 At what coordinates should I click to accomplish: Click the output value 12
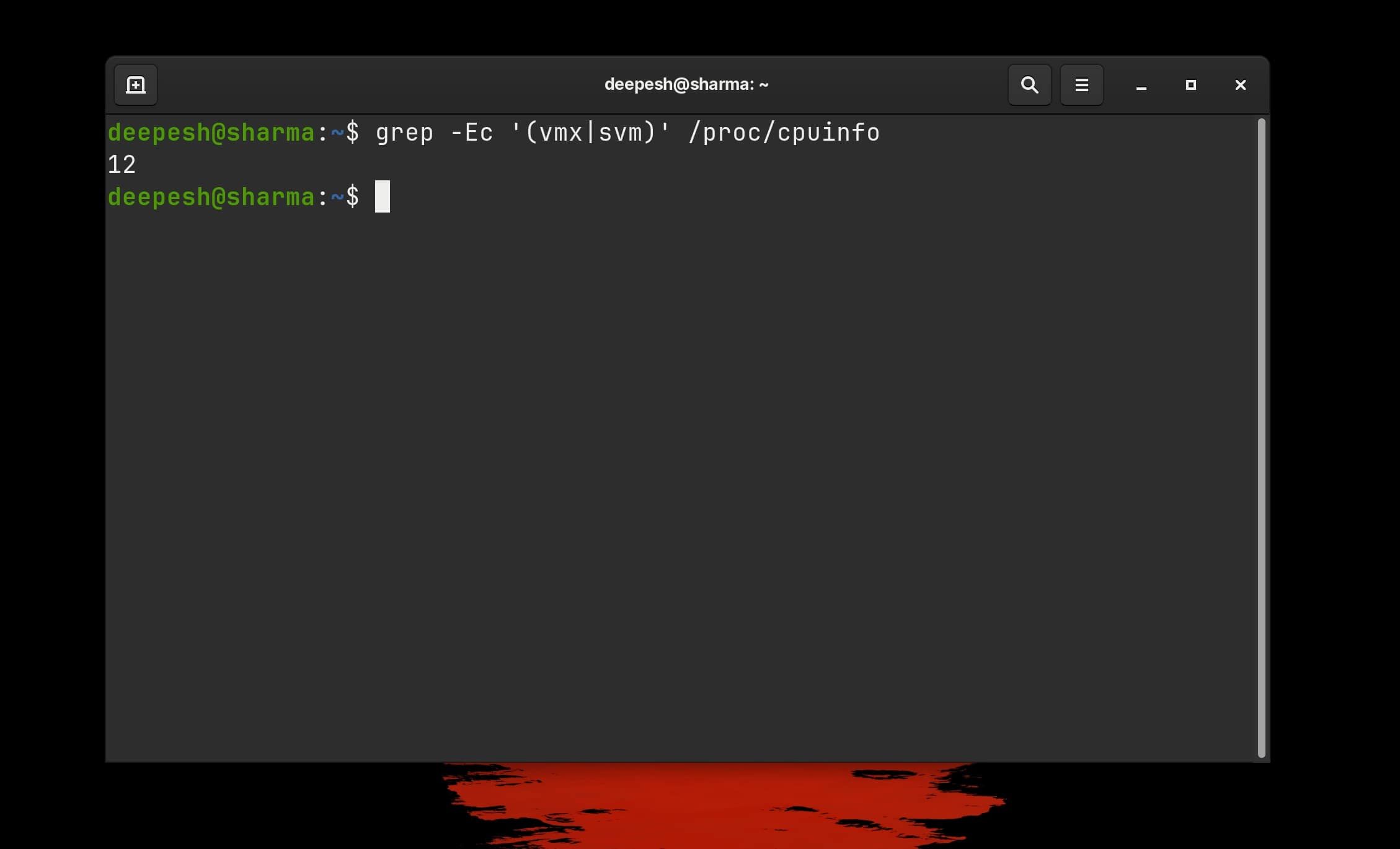pyautogui.click(x=122, y=164)
